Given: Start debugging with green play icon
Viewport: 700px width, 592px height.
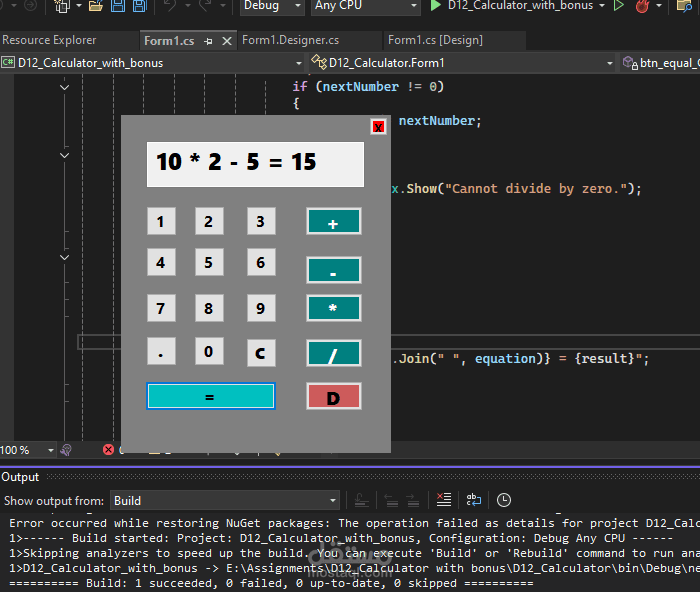Looking at the screenshot, I should (435, 6).
